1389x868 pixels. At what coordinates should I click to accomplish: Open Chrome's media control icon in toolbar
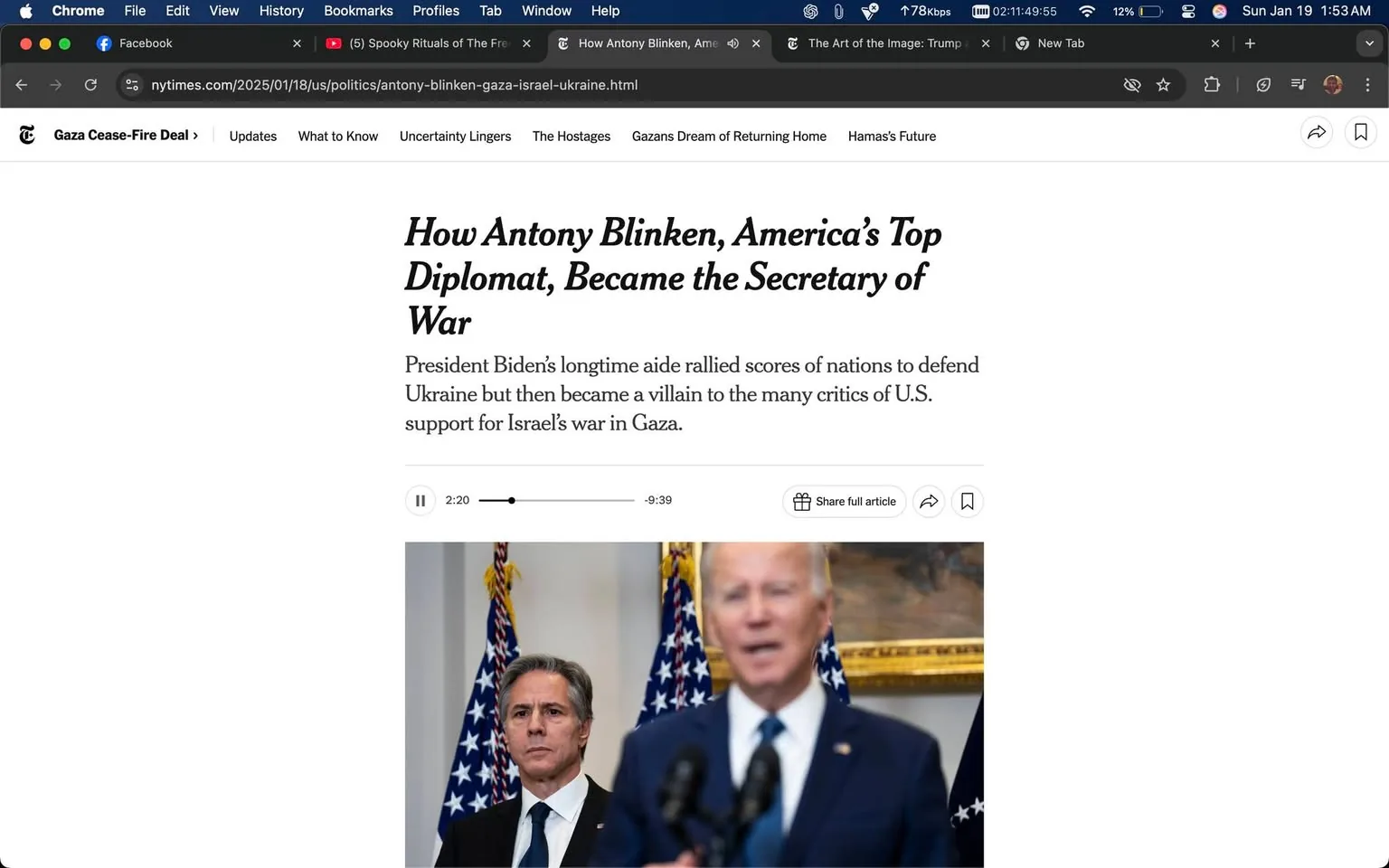tap(1298, 84)
